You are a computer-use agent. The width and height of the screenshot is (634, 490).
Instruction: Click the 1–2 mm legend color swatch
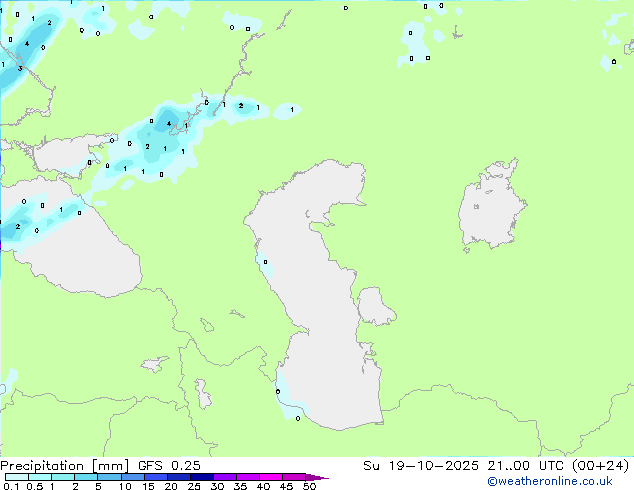pyautogui.click(x=63, y=477)
